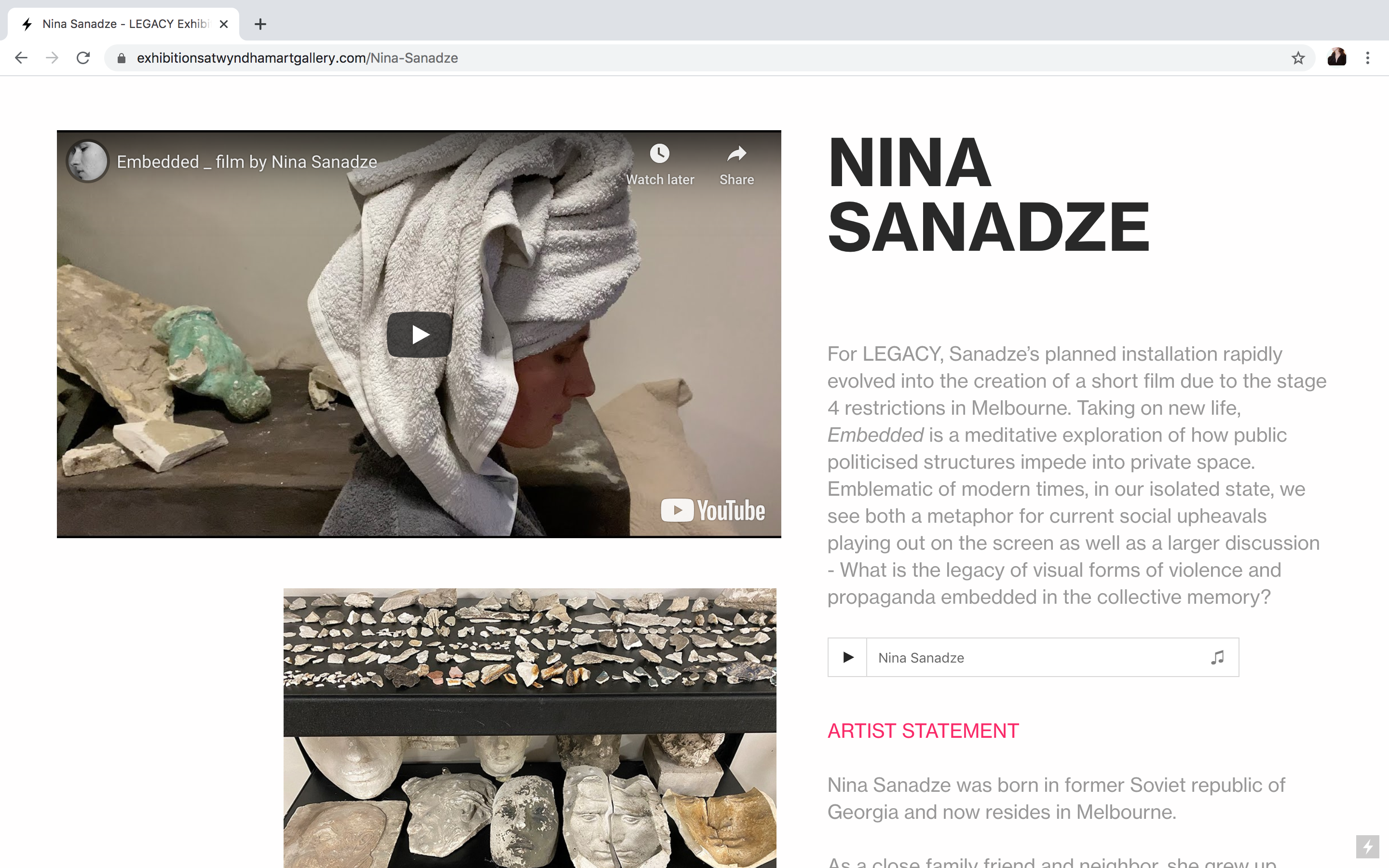Open the Chrome profile avatar

click(1337, 58)
